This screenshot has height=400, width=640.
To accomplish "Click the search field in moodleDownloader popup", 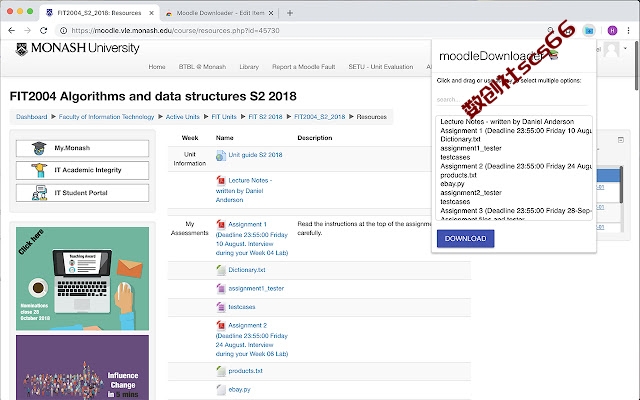I will 512,100.
